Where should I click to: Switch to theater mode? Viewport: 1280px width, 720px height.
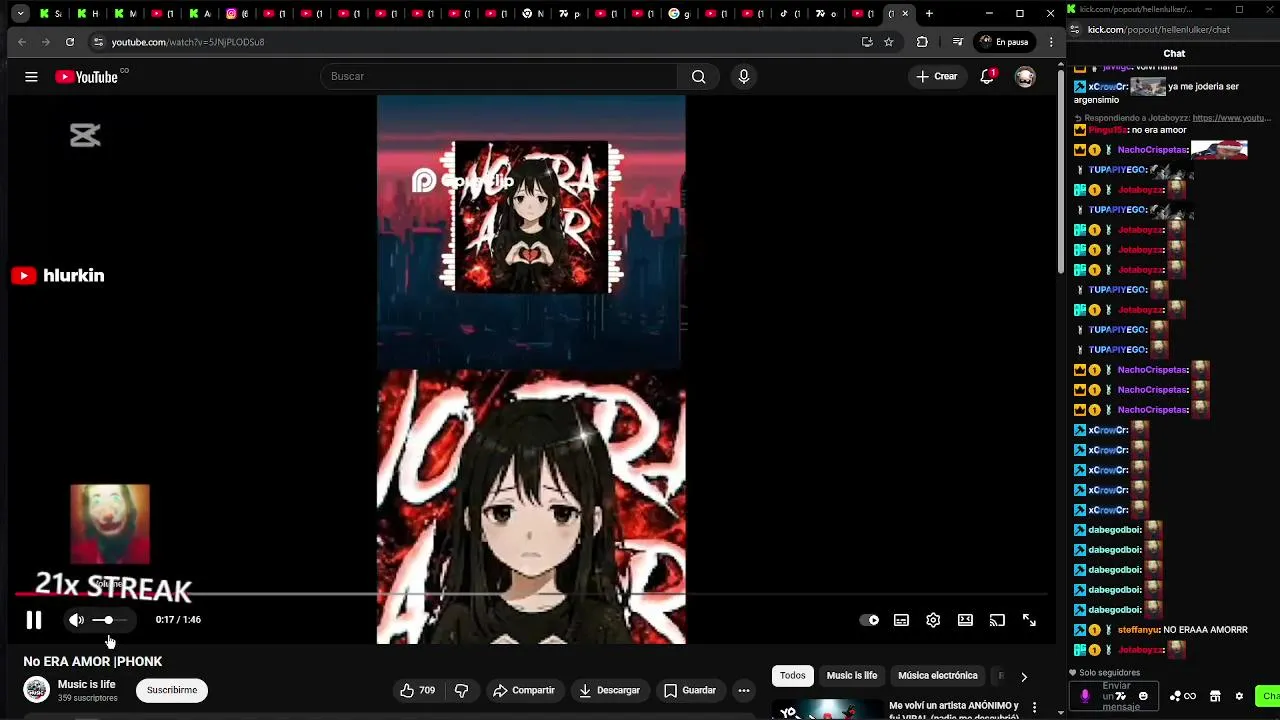tap(965, 620)
